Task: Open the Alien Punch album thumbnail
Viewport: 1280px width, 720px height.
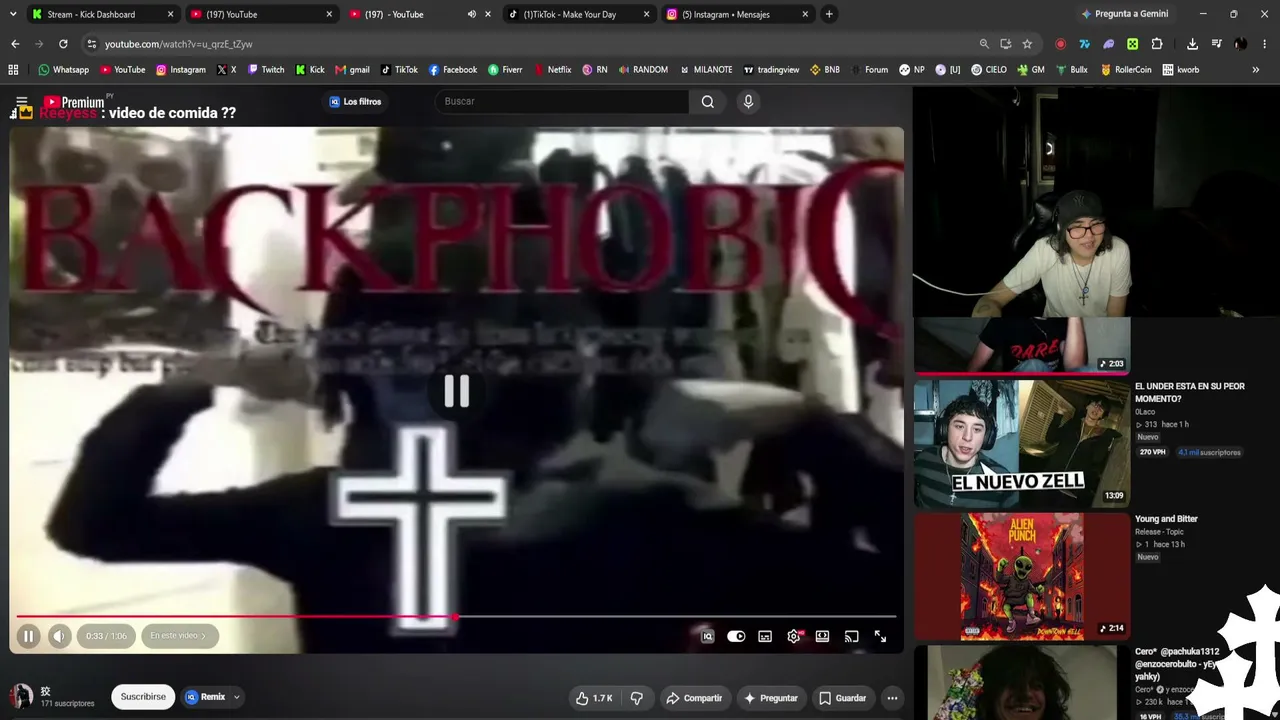Action: (x=1022, y=576)
